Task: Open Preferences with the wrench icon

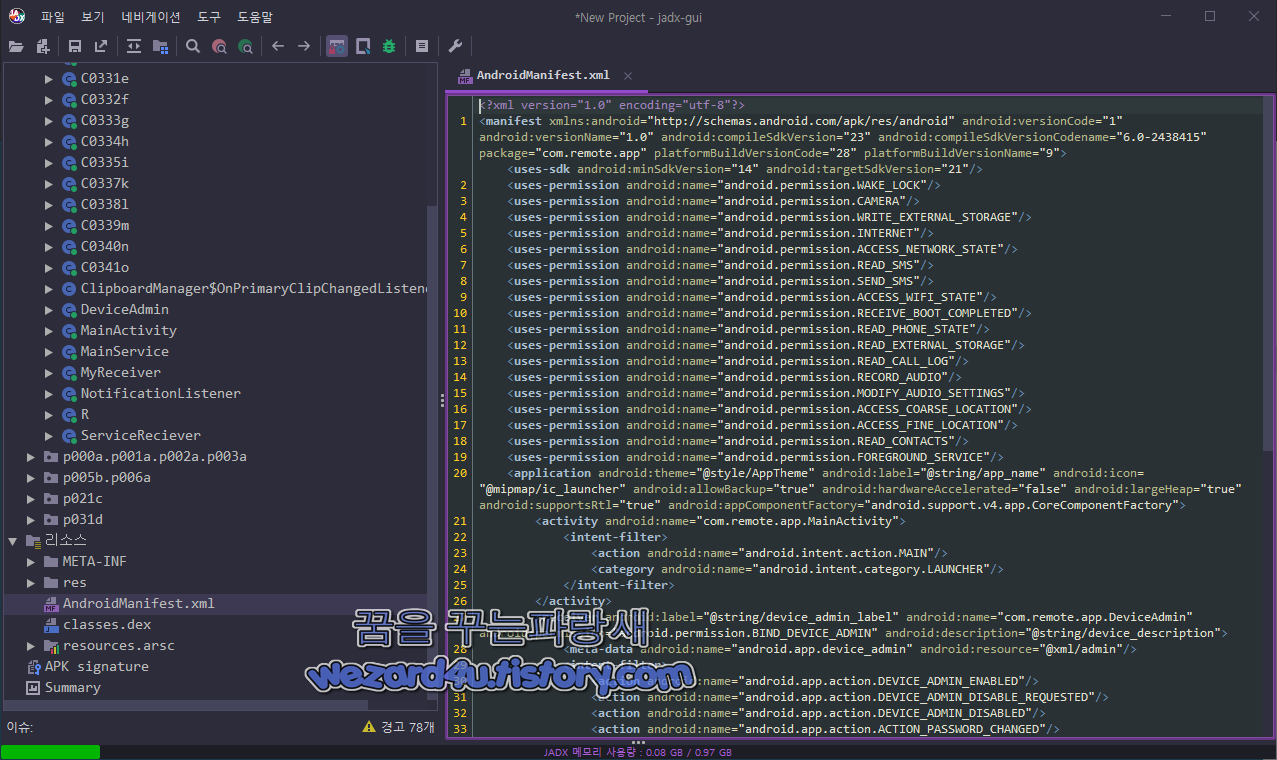Action: tap(454, 46)
